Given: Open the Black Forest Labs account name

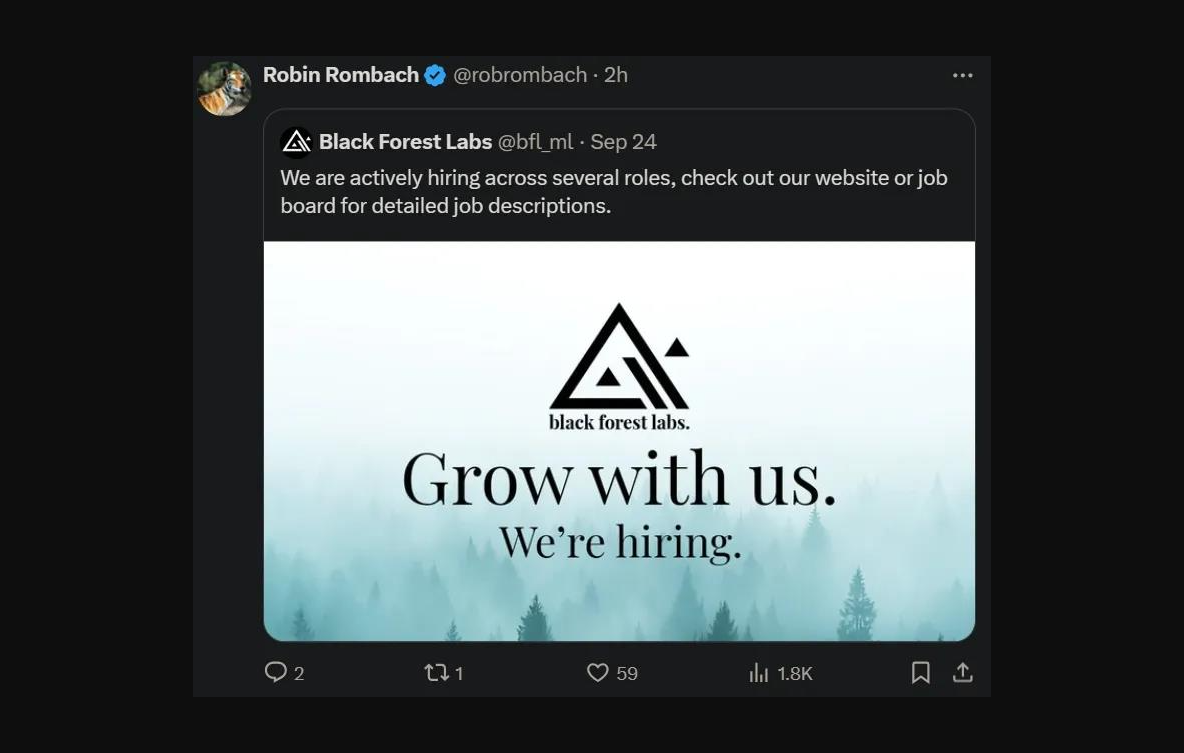Looking at the screenshot, I should (405, 142).
